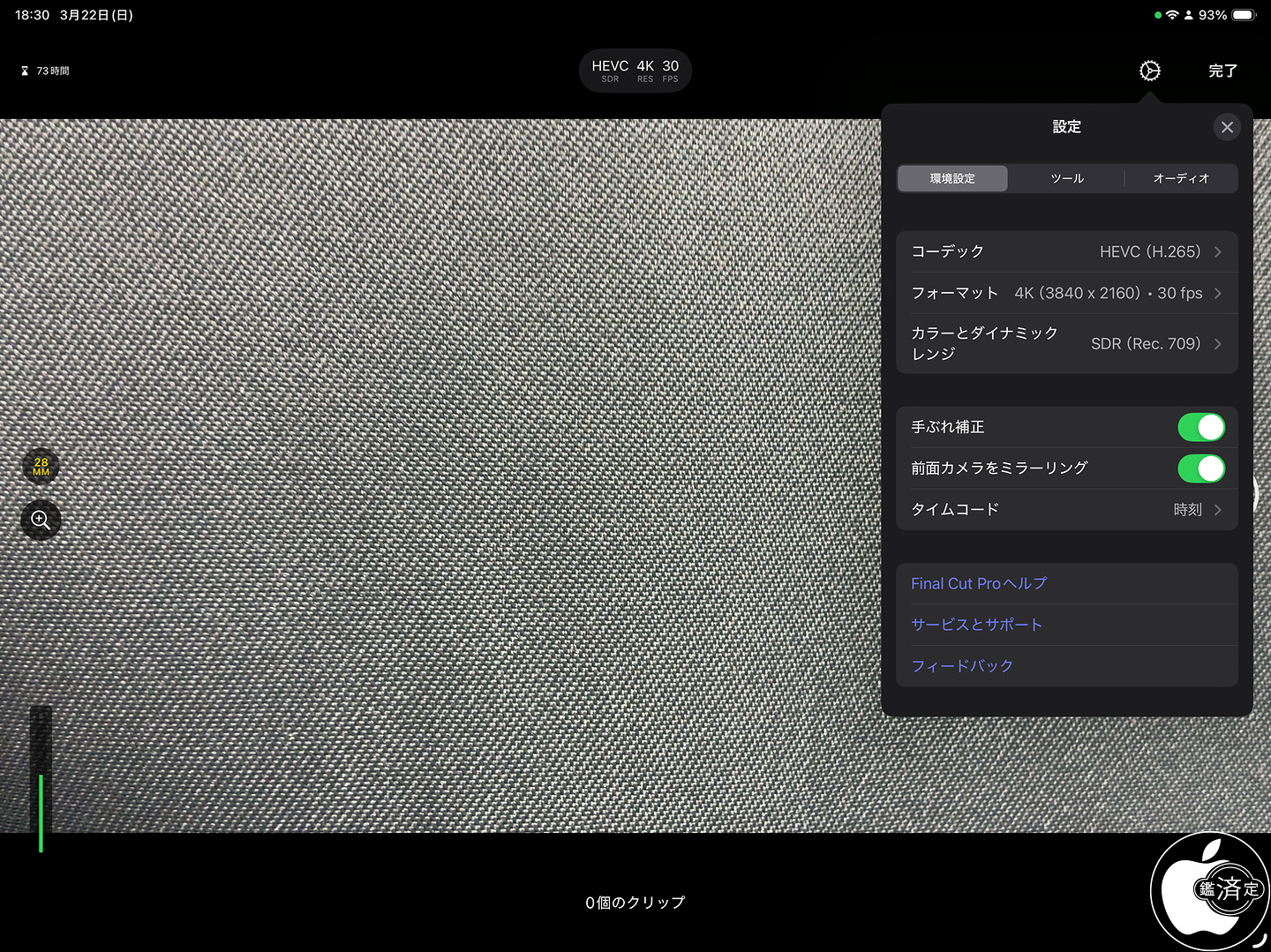1271x952 pixels.
Task: Tap the battery icon in status bar
Action: click(1244, 15)
